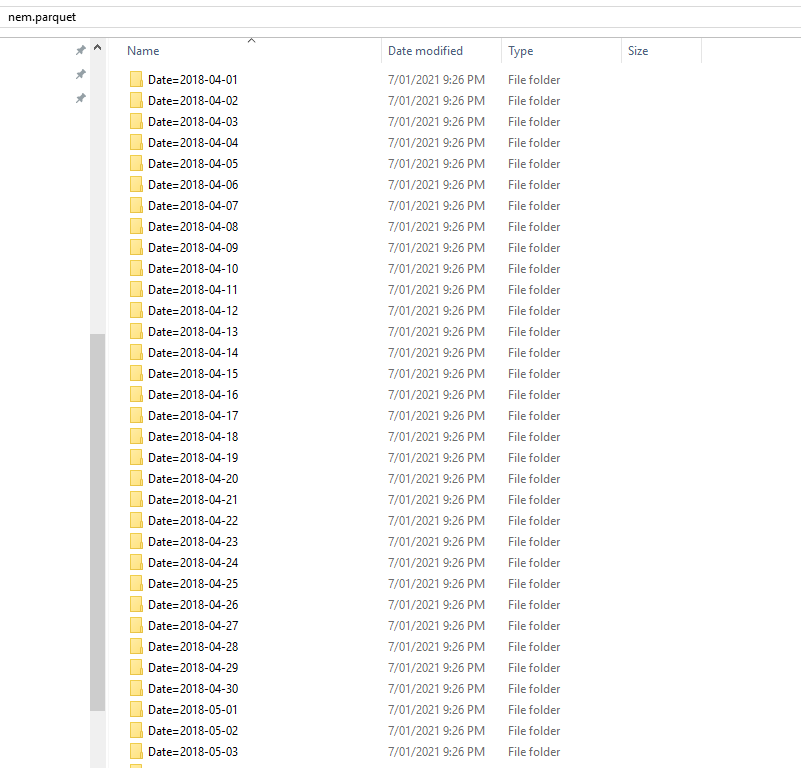Click folder icon for Date=2018-04-01
This screenshot has width=801, height=768.
pyautogui.click(x=136, y=79)
